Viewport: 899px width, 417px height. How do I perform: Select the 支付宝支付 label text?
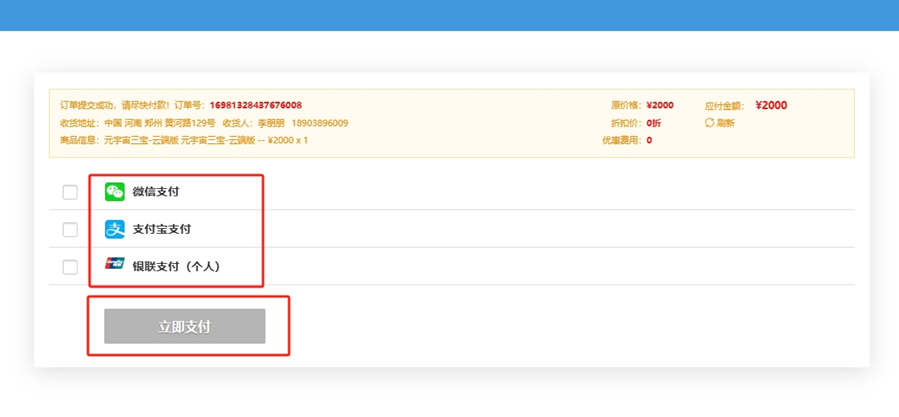click(162, 229)
